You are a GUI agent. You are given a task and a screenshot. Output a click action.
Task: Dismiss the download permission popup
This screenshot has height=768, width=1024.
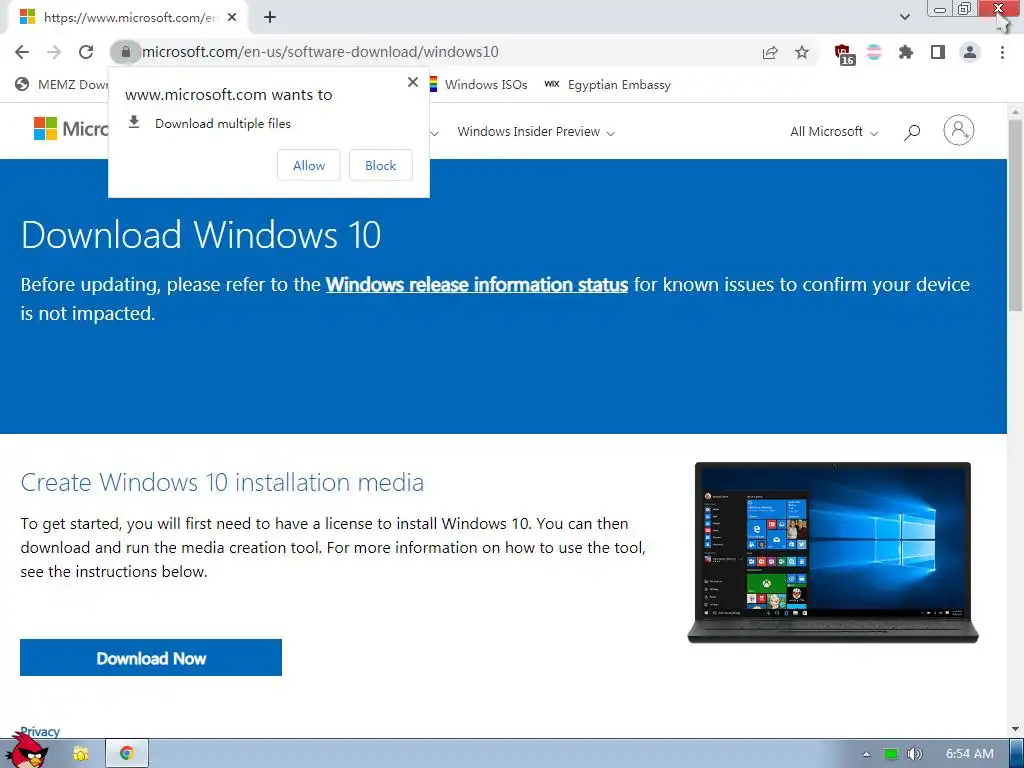pos(413,82)
